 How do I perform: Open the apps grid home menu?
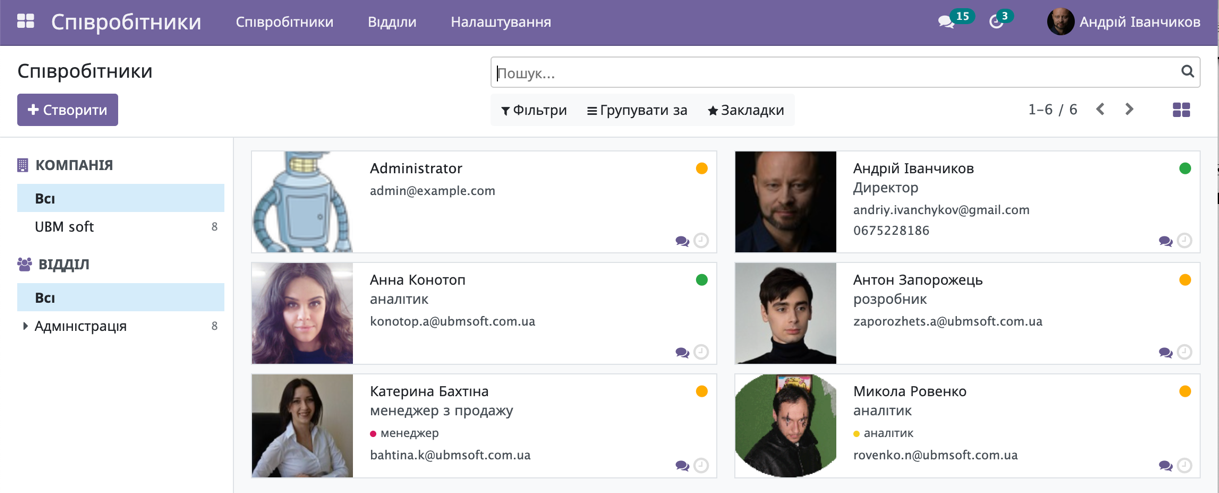pyautogui.click(x=26, y=21)
